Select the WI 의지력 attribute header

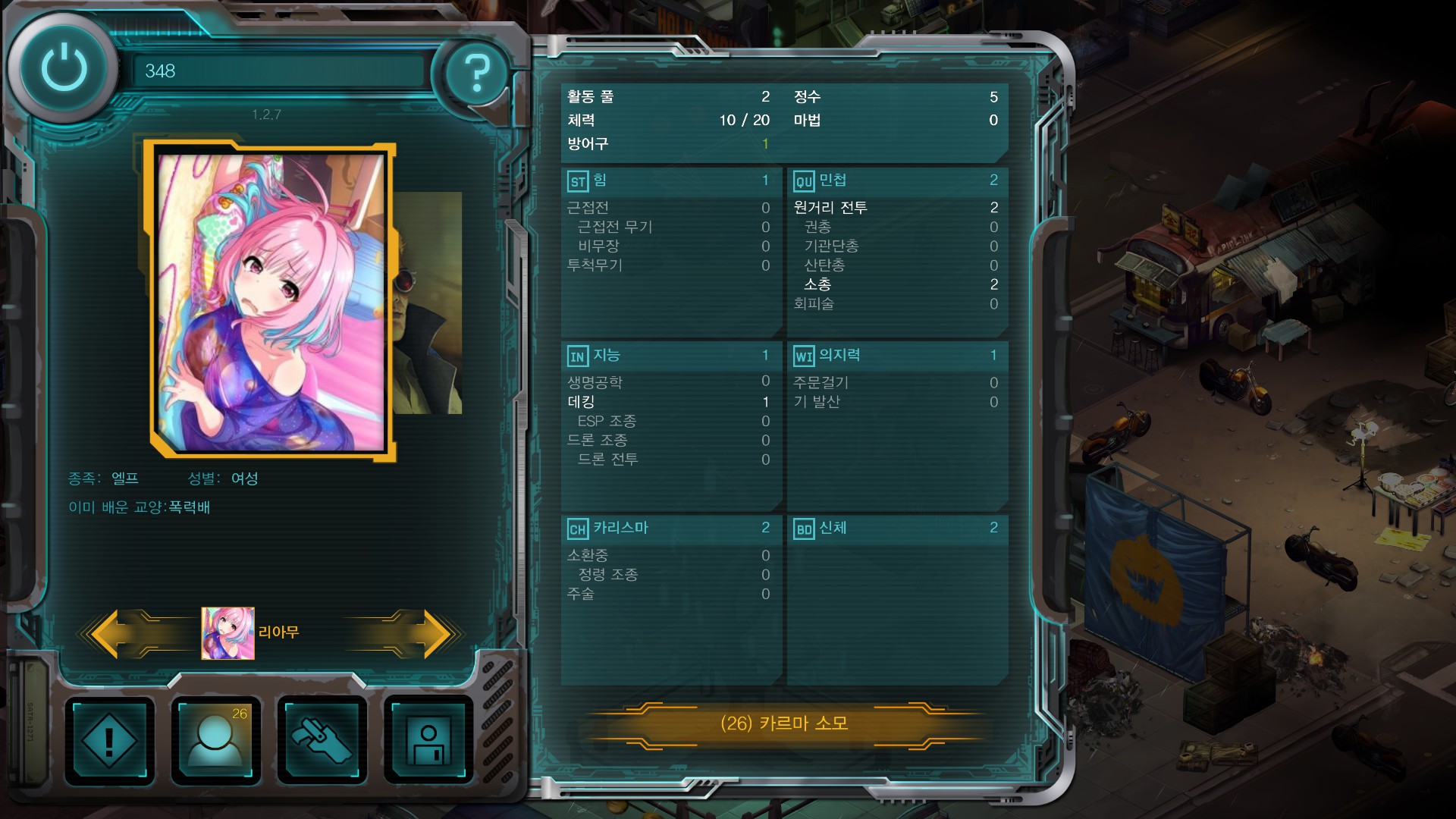(x=897, y=356)
